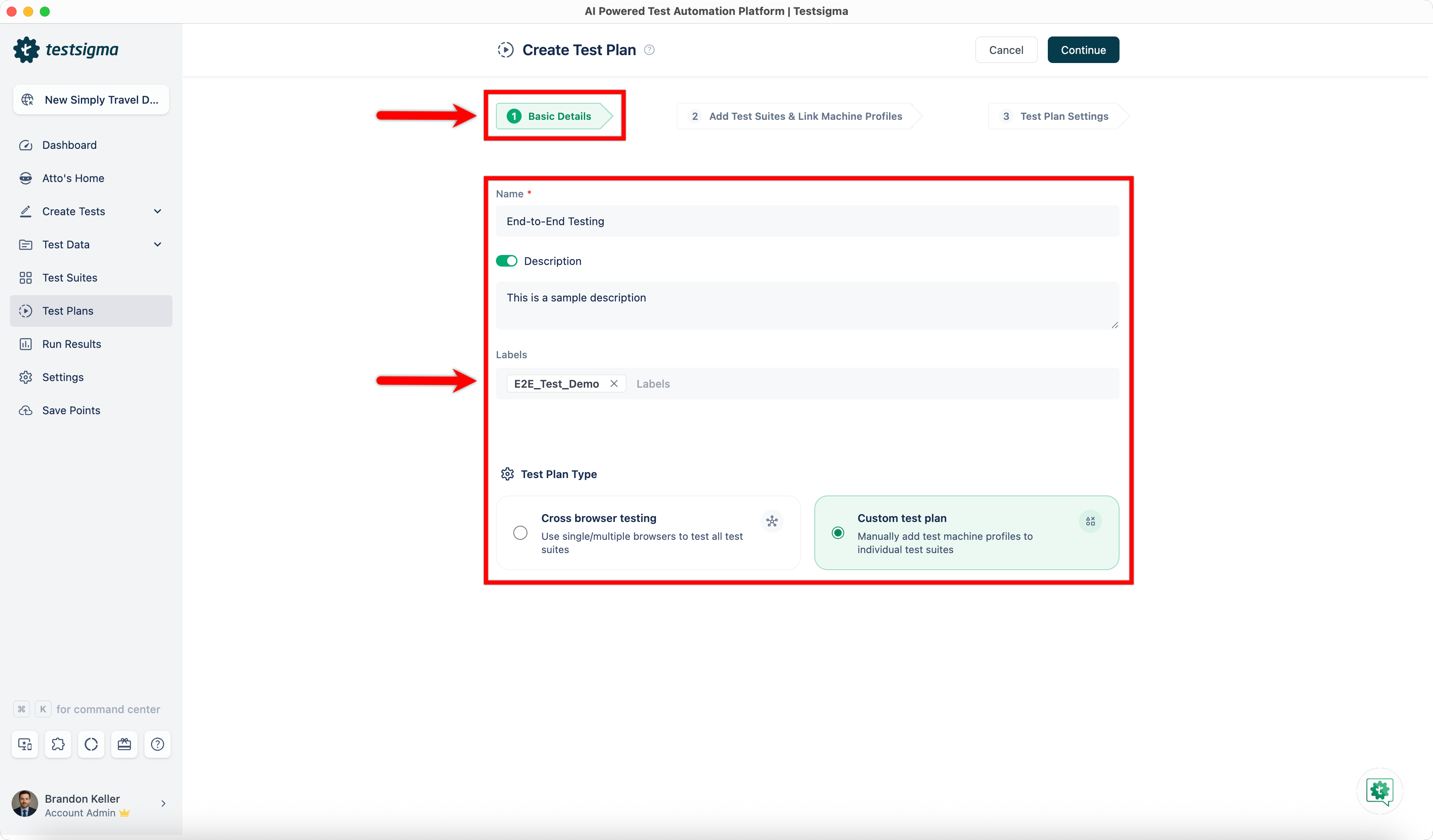Select Cross browser testing radio button
Viewport: 1433px width, 840px height.
click(x=520, y=533)
